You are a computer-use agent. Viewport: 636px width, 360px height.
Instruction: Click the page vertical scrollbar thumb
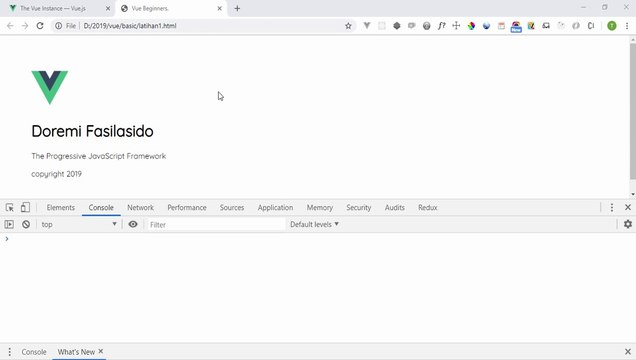[632, 111]
